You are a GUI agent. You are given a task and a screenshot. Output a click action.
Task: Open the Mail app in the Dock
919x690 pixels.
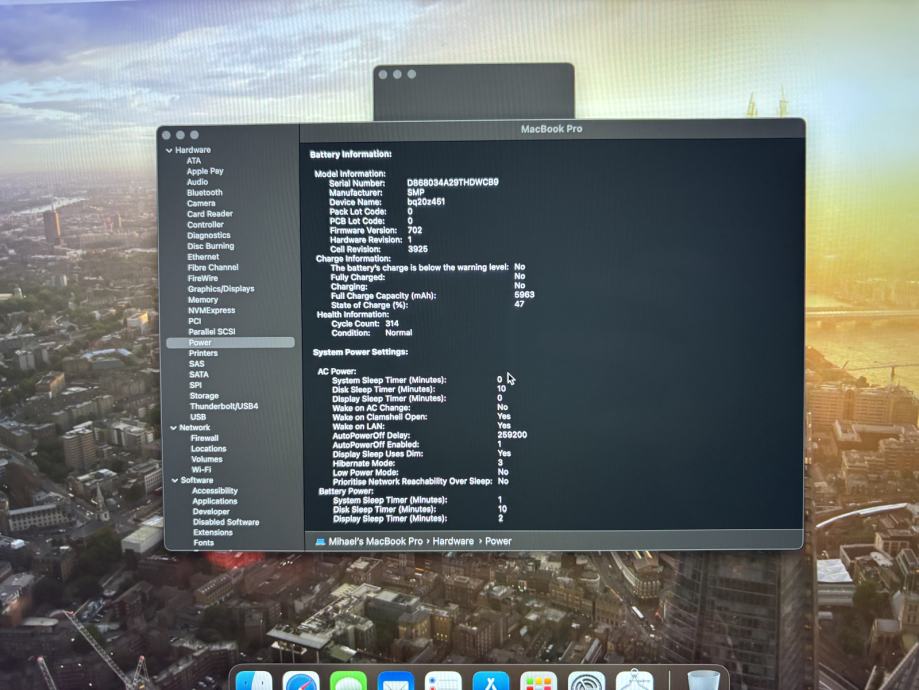(x=396, y=682)
